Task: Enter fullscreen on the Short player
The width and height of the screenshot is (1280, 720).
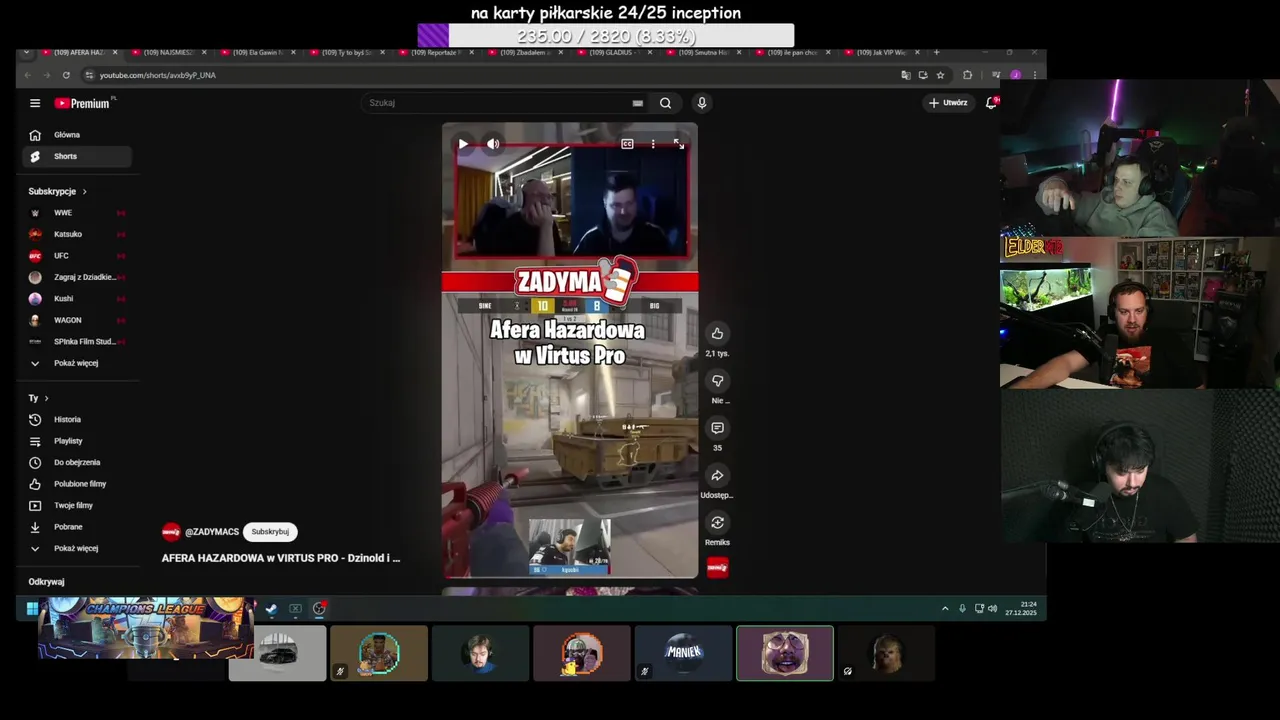Action: [679, 144]
